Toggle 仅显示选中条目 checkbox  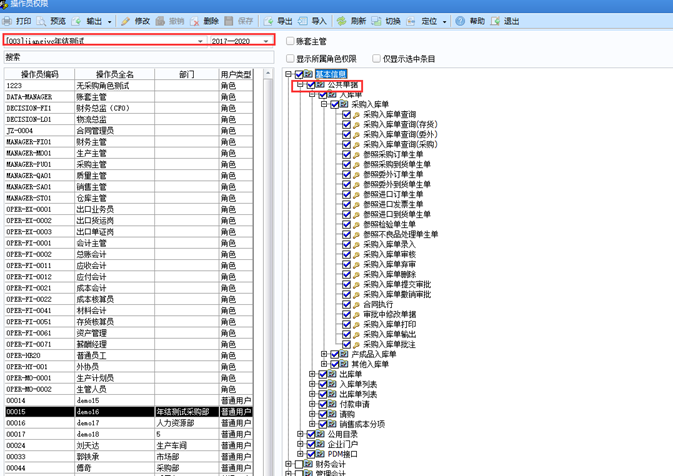point(376,58)
